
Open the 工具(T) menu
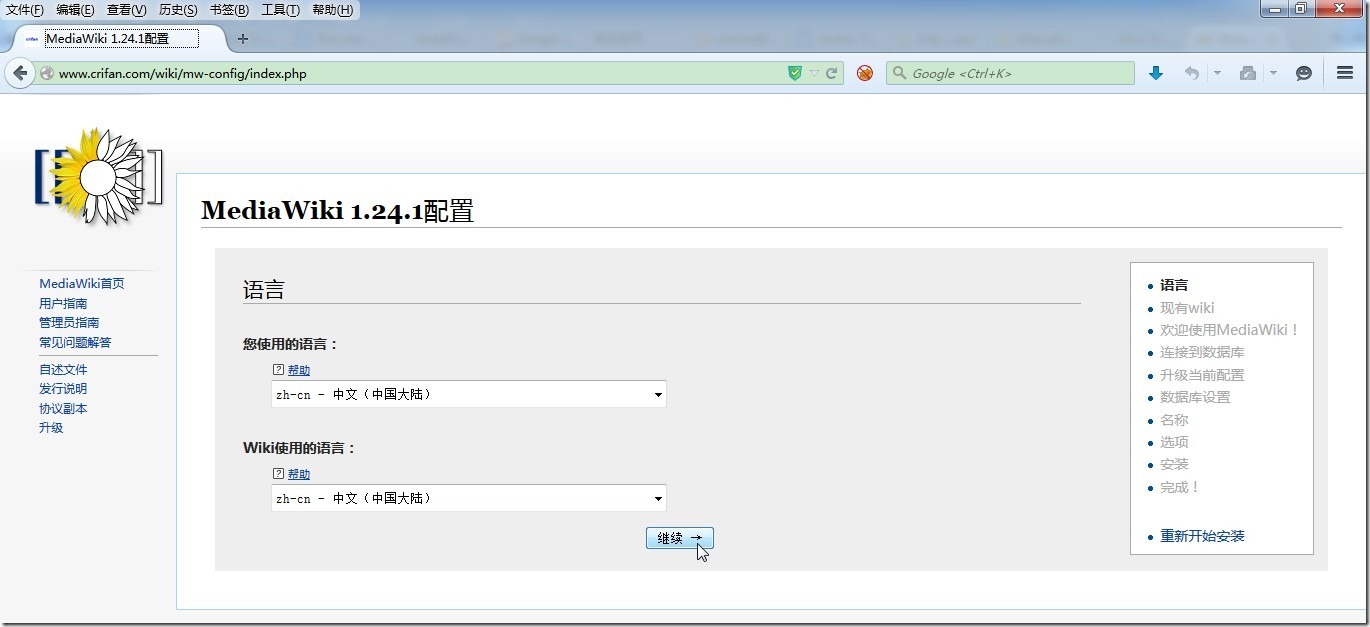280,10
